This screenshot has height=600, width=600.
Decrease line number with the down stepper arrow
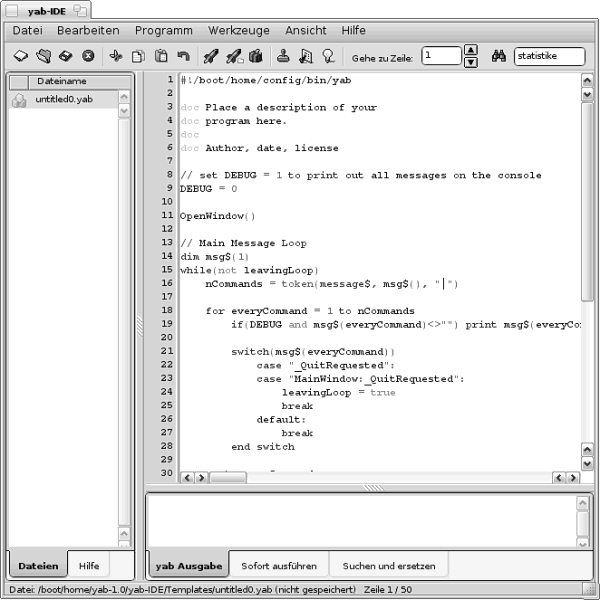pyautogui.click(x=471, y=62)
